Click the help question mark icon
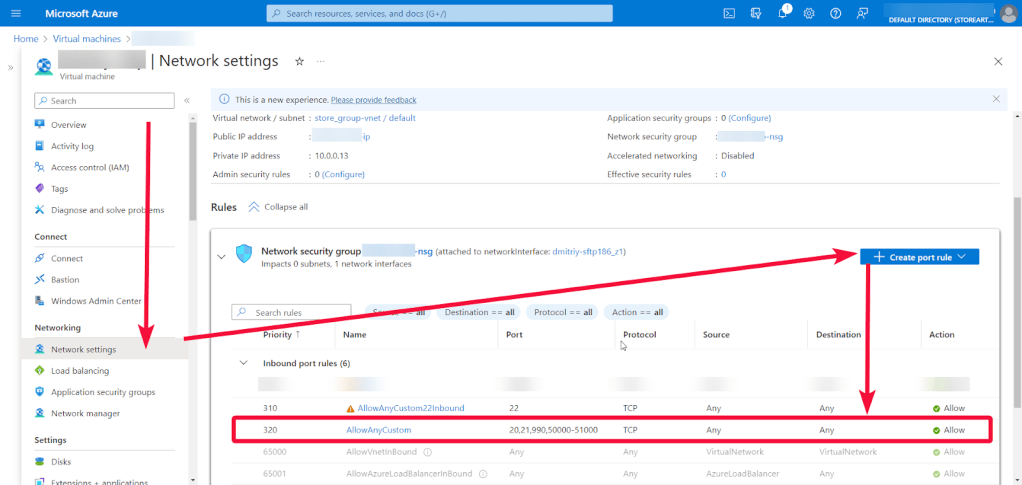This screenshot has width=1022, height=485. tap(835, 13)
